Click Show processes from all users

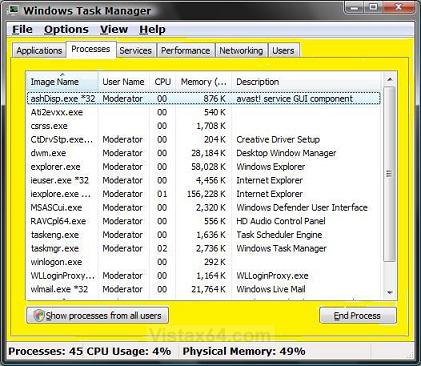pyautogui.click(x=97, y=315)
